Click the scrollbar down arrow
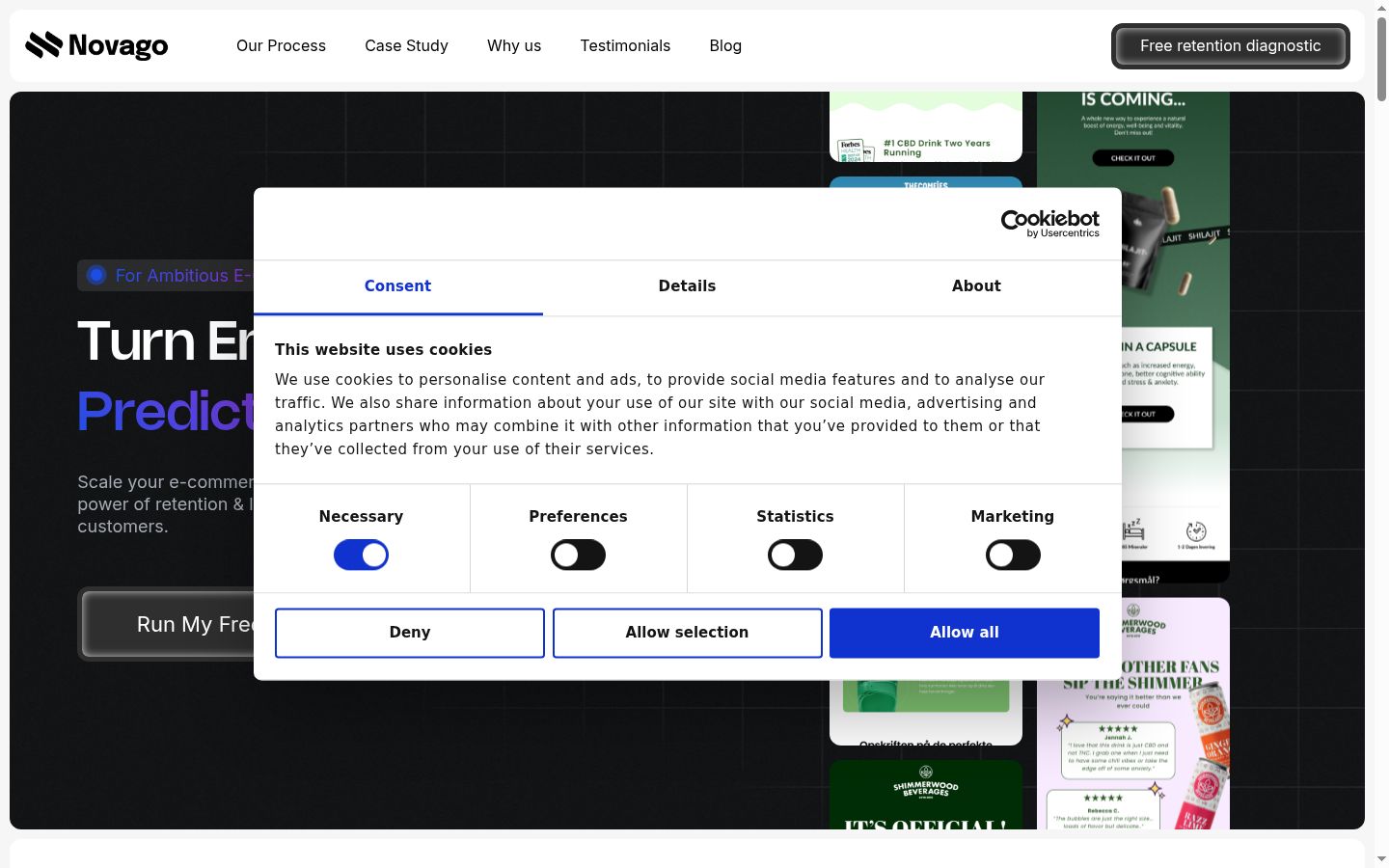This screenshot has width=1389, height=868. click(1381, 858)
